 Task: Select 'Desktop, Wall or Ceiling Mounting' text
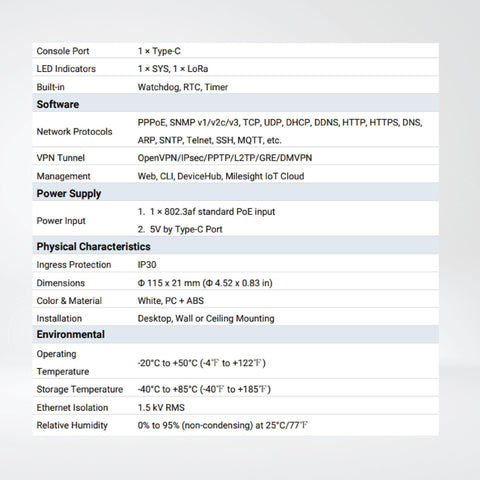[206, 318]
